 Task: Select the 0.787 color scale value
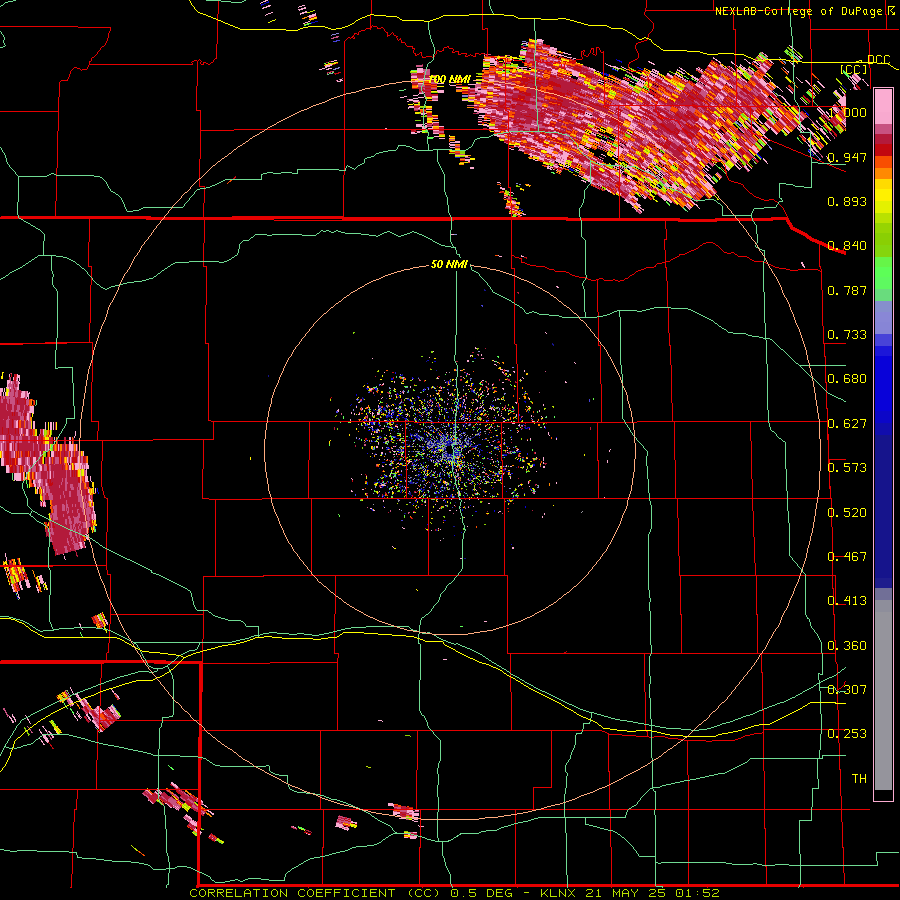847,290
